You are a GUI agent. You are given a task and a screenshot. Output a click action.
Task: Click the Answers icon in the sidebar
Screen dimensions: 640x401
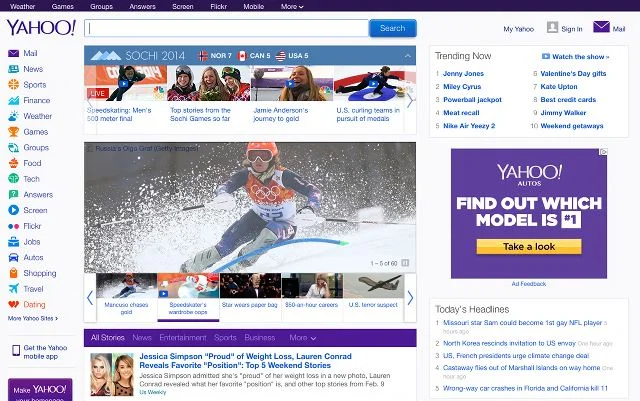pyautogui.click(x=13, y=194)
